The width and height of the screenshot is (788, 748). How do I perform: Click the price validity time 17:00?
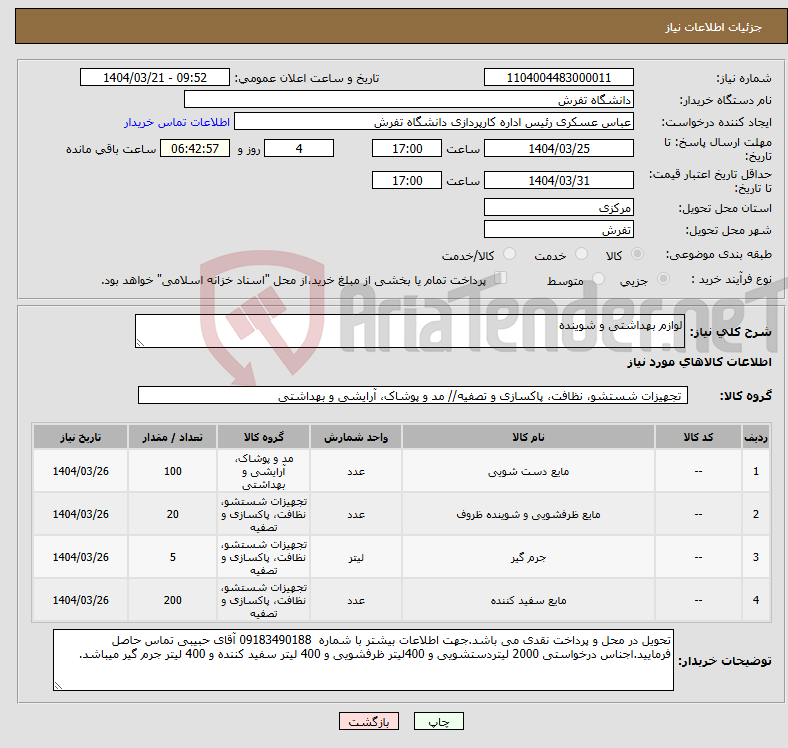pyautogui.click(x=407, y=180)
